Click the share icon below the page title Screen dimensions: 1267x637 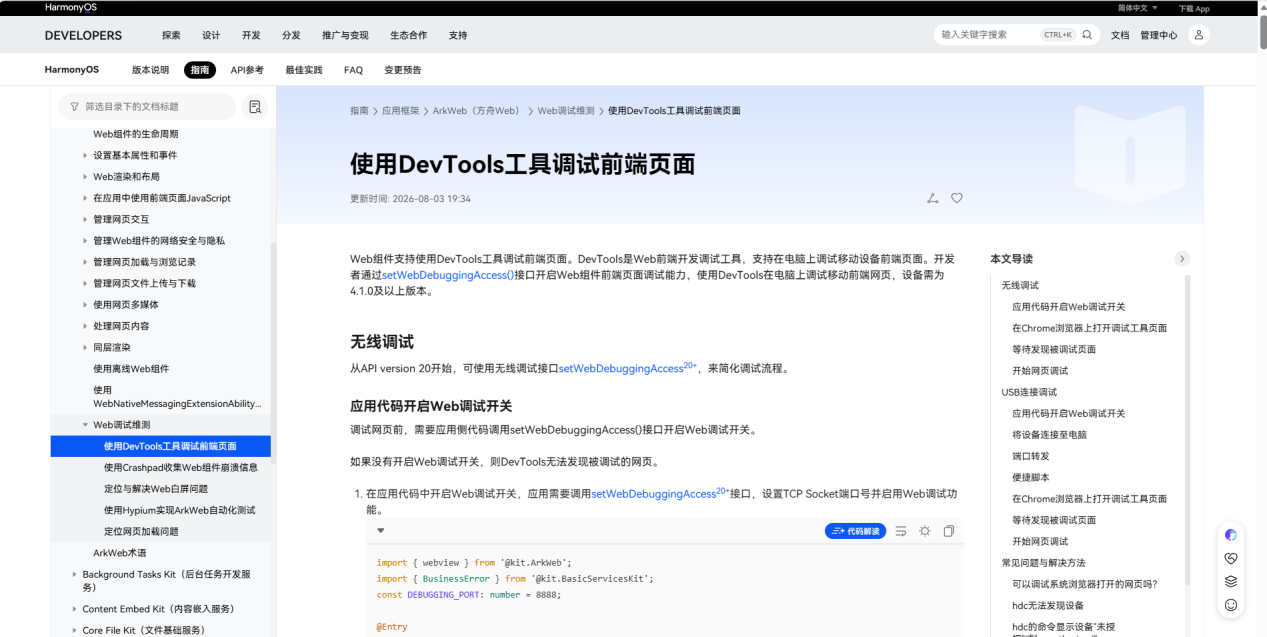tap(932, 198)
